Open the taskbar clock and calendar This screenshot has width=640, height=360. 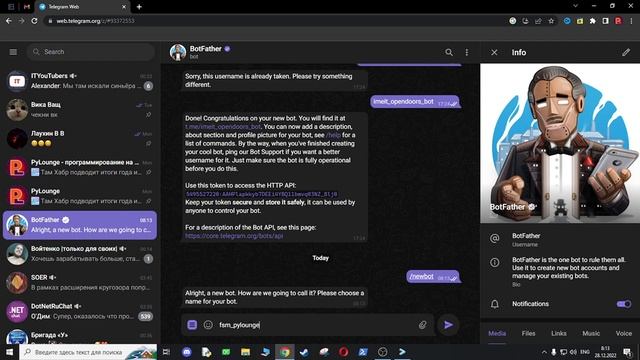pyautogui.click(x=605, y=352)
